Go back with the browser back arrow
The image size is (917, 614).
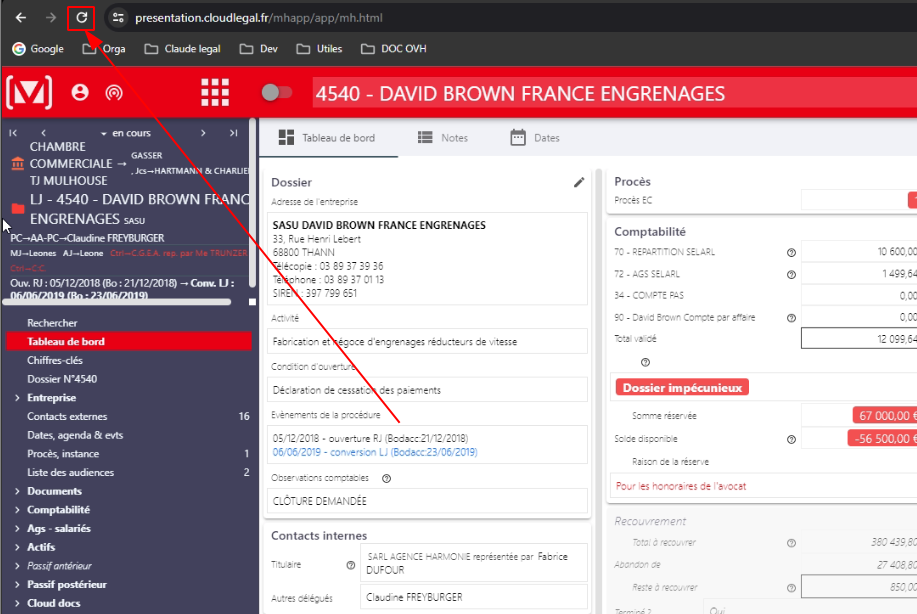(21, 18)
